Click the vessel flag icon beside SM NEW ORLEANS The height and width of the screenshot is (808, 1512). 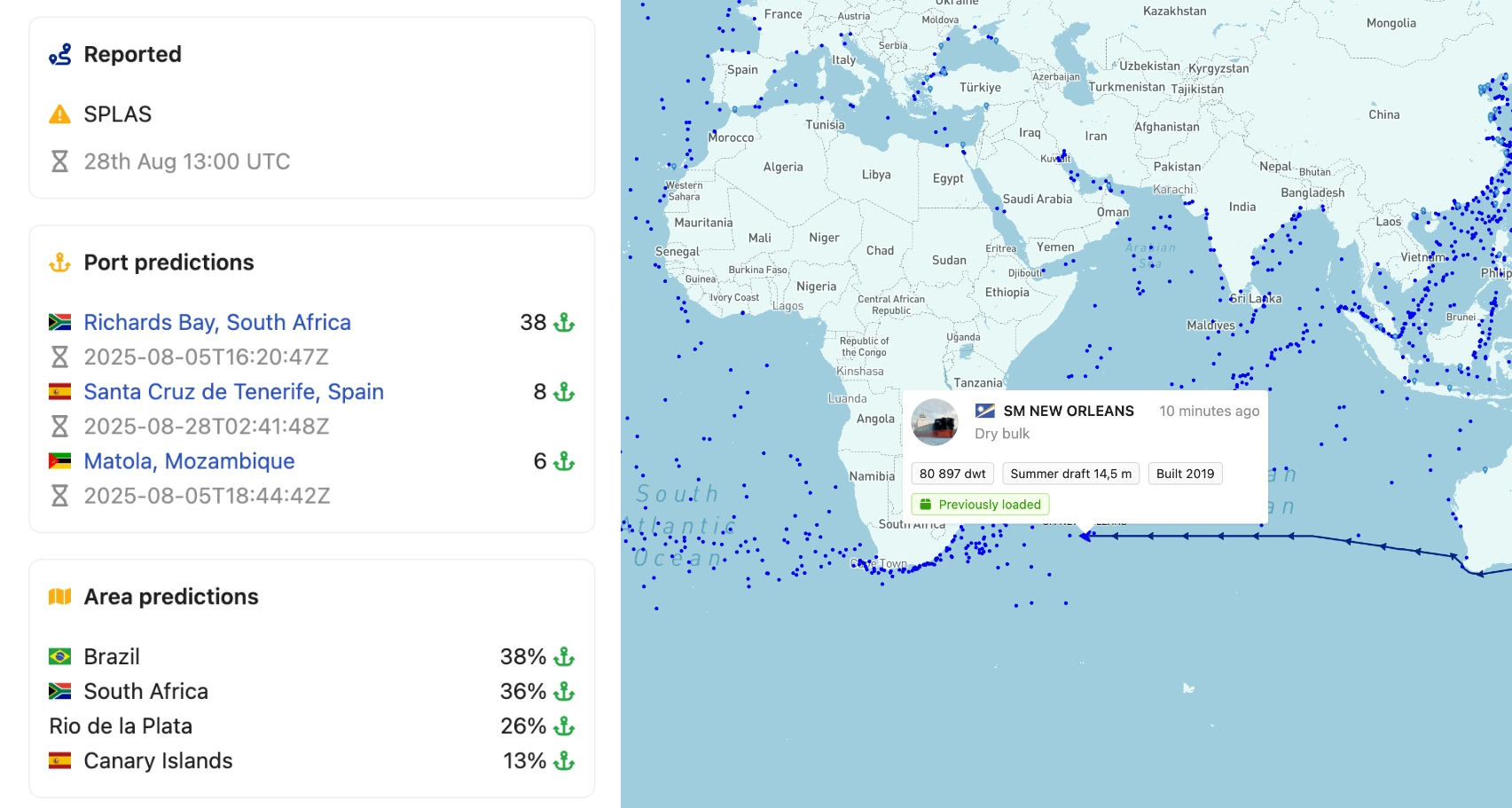coord(985,411)
